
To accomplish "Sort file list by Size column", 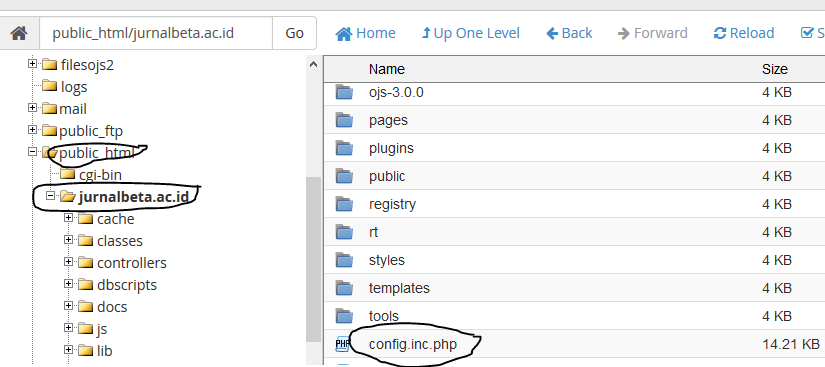I will pyautogui.click(x=774, y=69).
